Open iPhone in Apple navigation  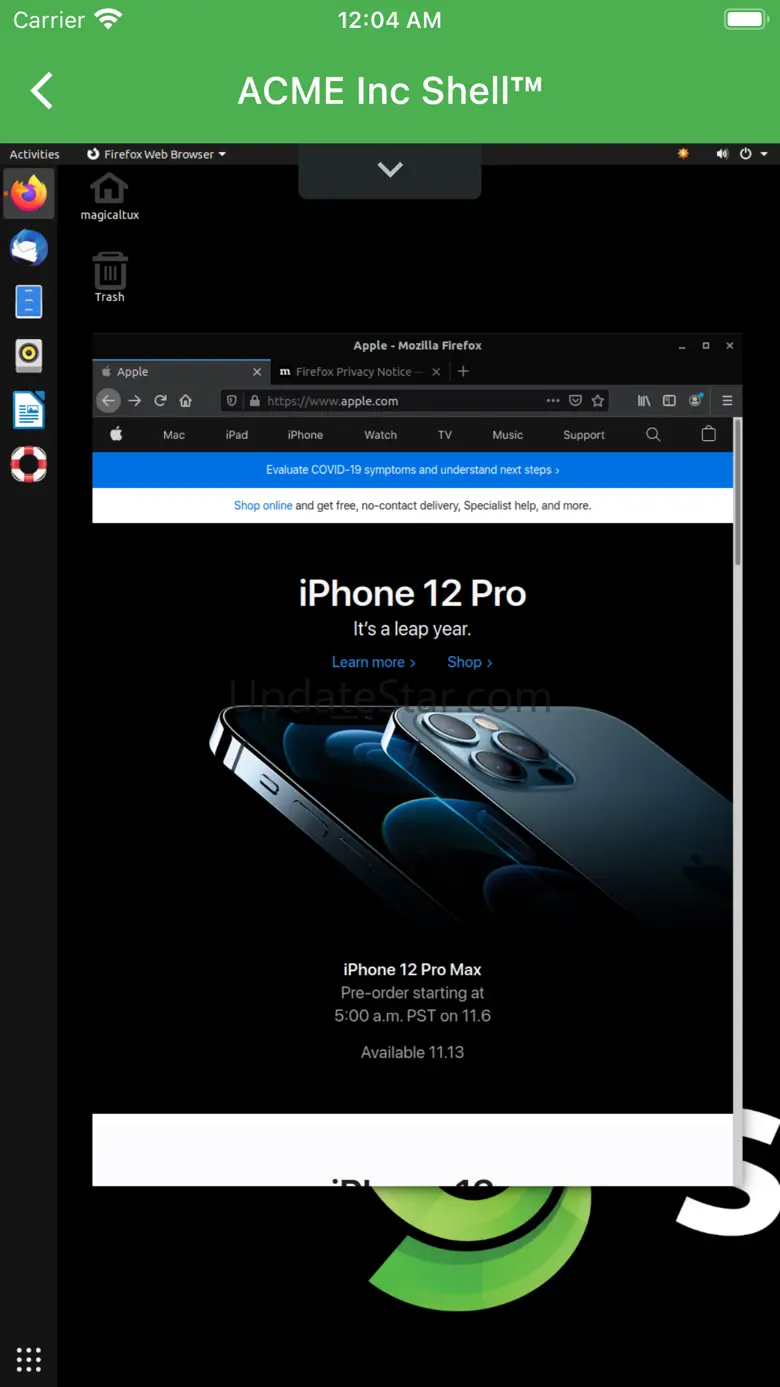(305, 435)
